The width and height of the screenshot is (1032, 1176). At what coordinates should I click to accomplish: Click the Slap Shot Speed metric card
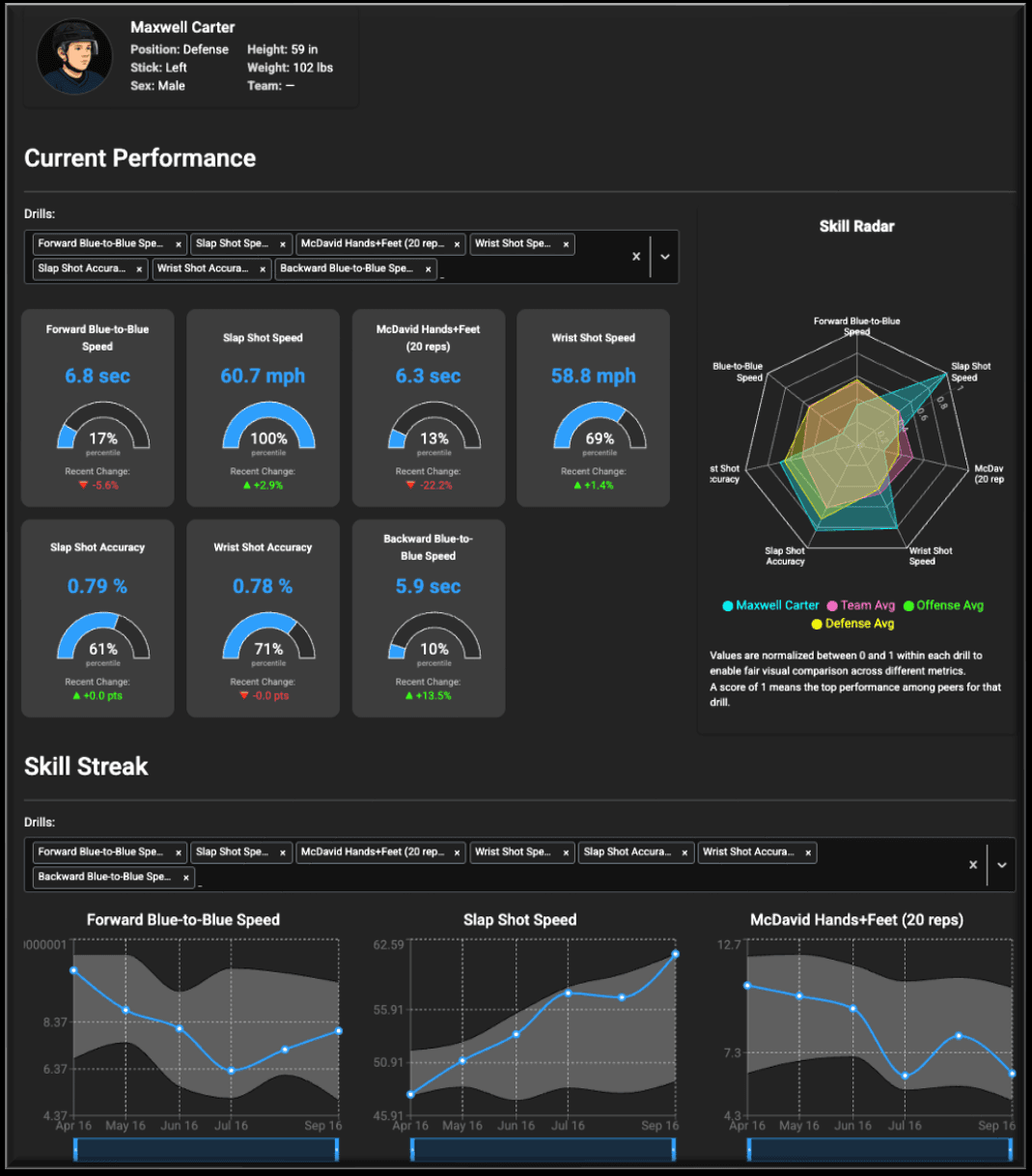(263, 407)
